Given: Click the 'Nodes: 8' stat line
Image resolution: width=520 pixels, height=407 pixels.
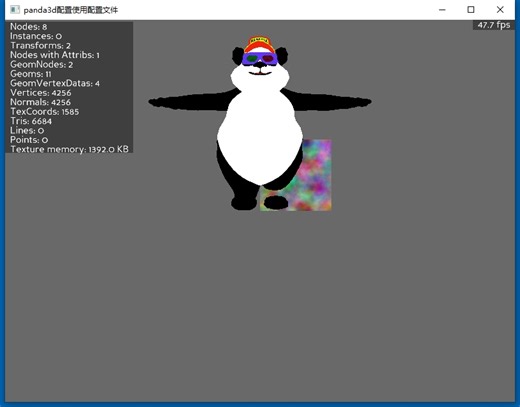Looking at the screenshot, I should (x=28, y=27).
